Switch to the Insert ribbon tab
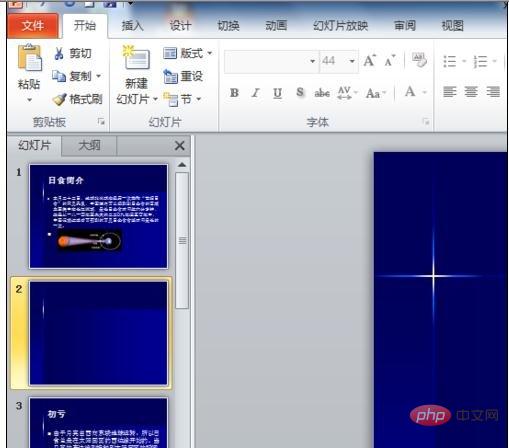Viewport: 509px width, 448px height. click(x=132, y=26)
